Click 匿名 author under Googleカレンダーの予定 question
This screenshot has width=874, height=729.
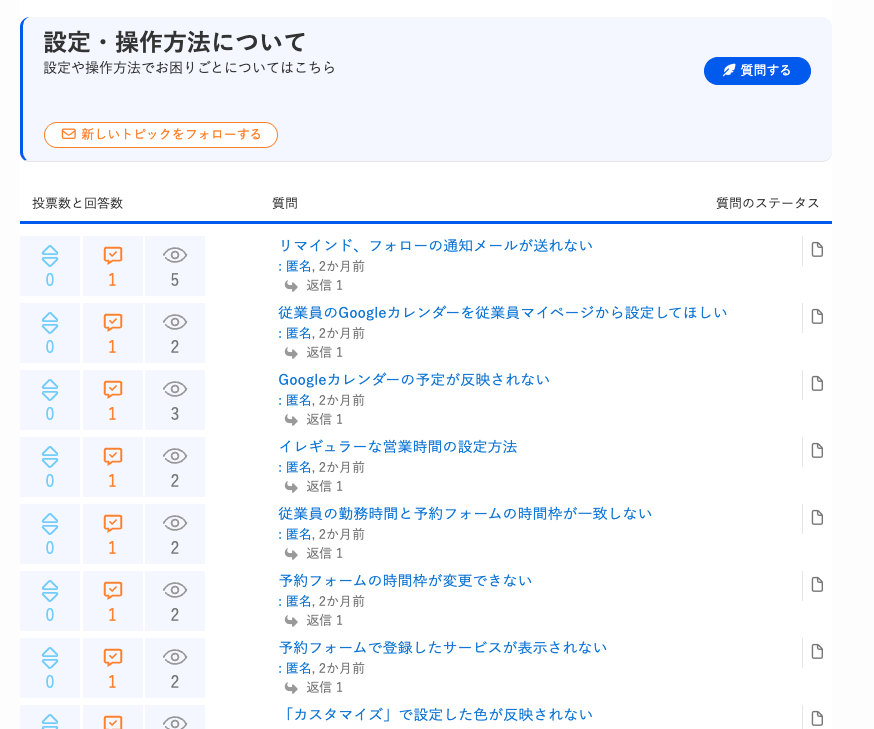coord(298,400)
